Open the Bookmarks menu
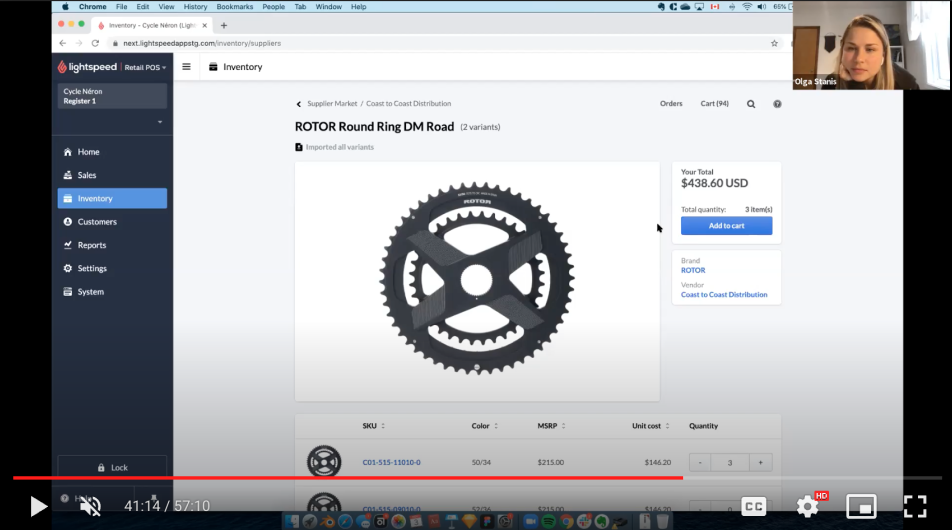This screenshot has height=530, width=952. click(x=235, y=7)
